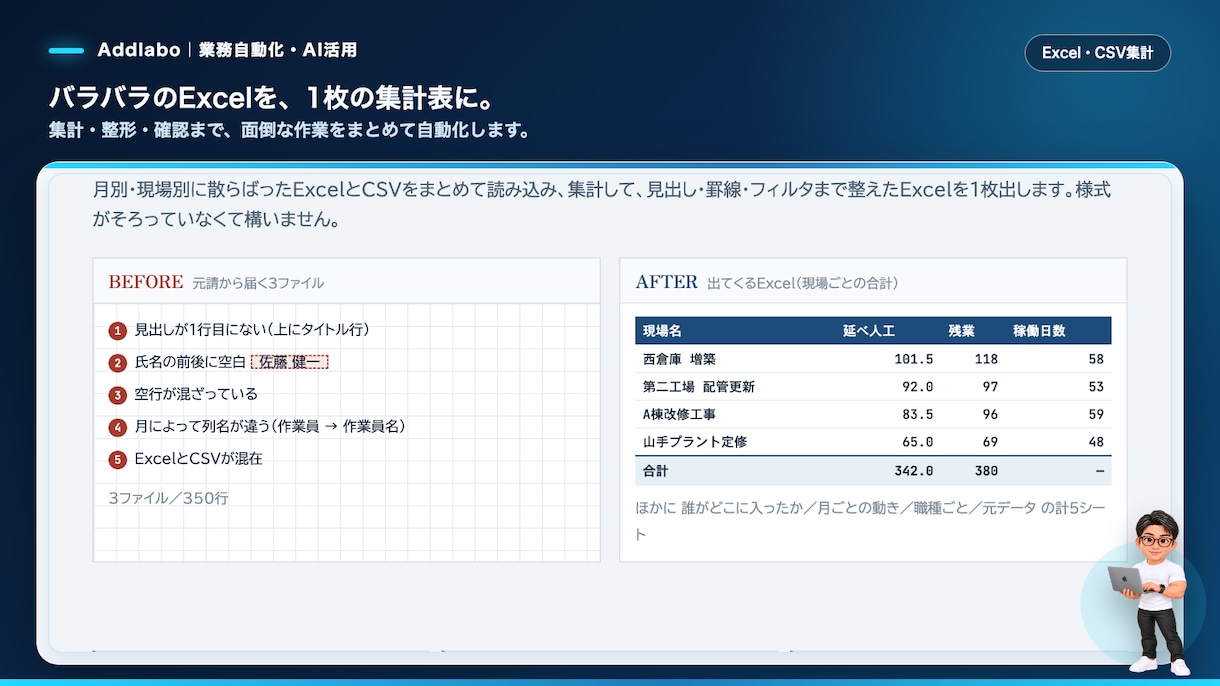This screenshot has height=686, width=1220.
Task: Click the 業務自動化・AI活用 label
Action: [x=277, y=50]
